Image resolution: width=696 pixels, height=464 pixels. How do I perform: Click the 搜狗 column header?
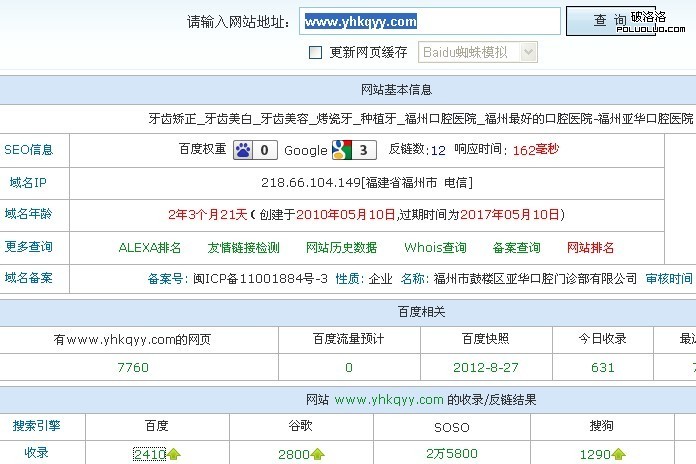coord(601,426)
